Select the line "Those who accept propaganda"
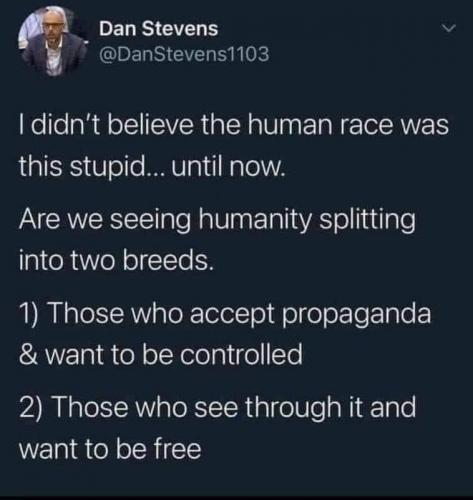 coord(240,314)
